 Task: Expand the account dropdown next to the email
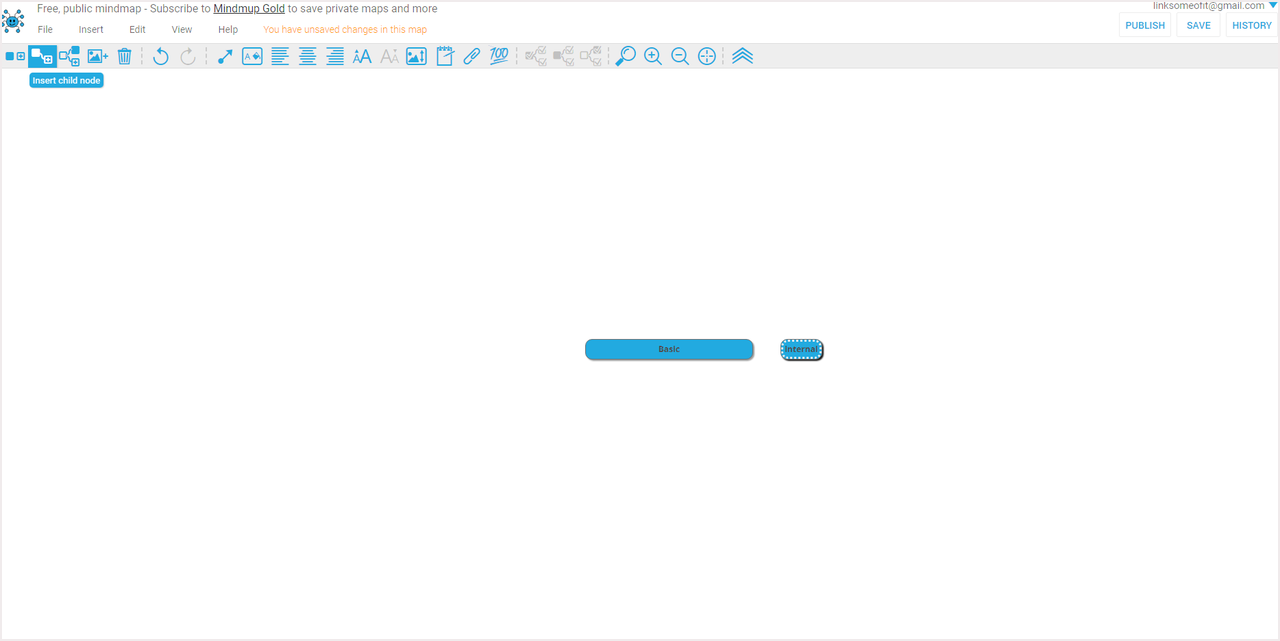click(1273, 5)
